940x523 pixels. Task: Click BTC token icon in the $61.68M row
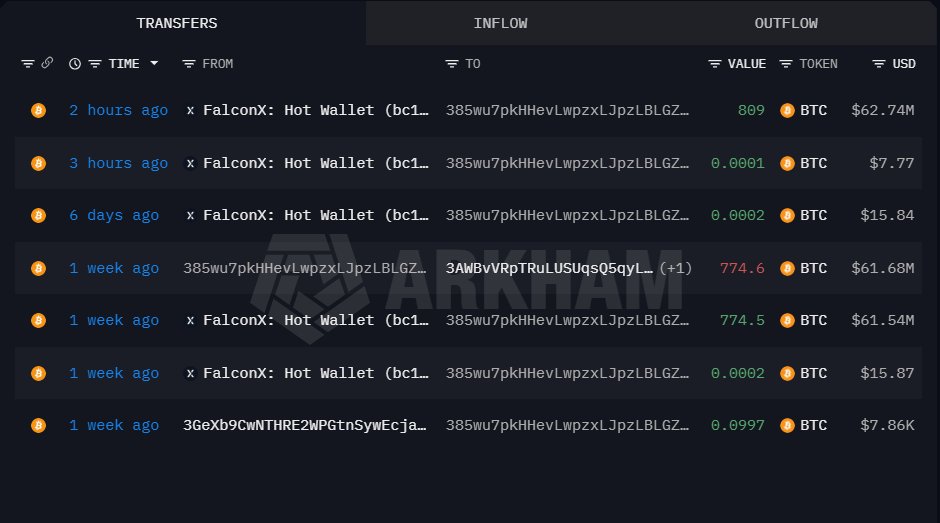(787, 268)
